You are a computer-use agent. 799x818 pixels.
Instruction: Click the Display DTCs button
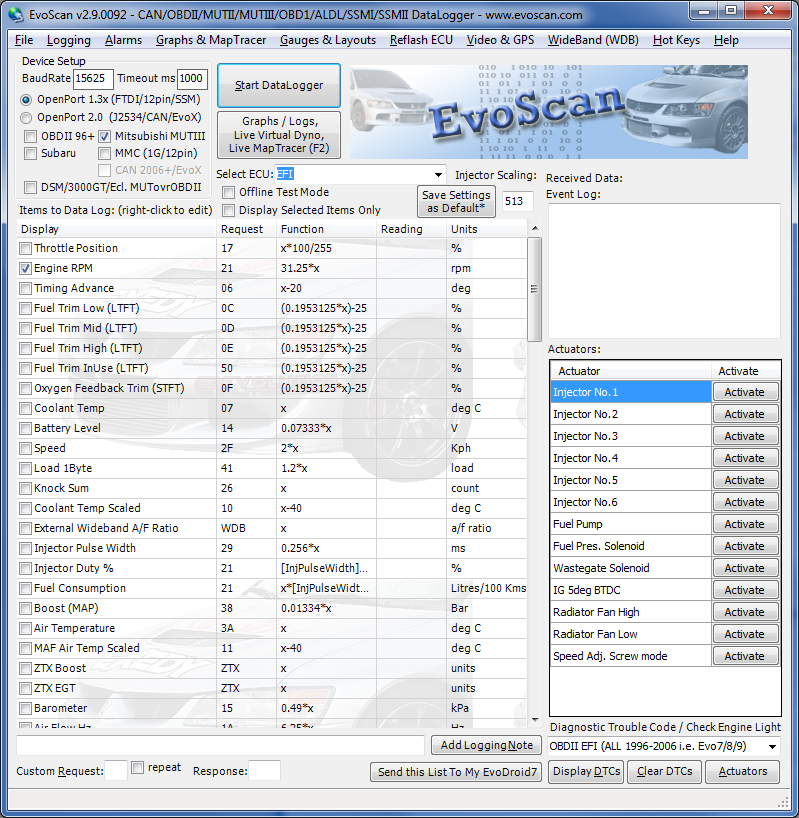coord(586,771)
